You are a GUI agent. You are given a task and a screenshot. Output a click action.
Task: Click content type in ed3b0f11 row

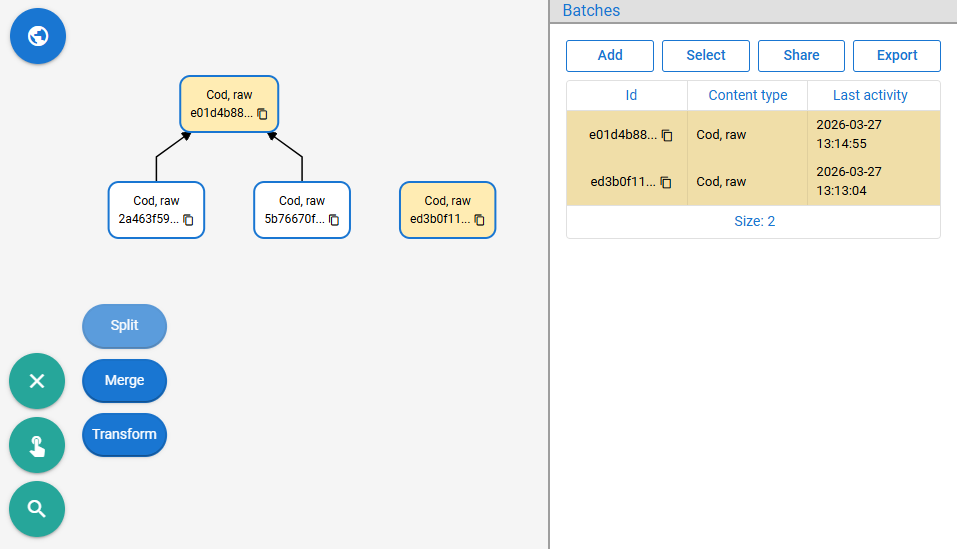pyautogui.click(x=721, y=182)
